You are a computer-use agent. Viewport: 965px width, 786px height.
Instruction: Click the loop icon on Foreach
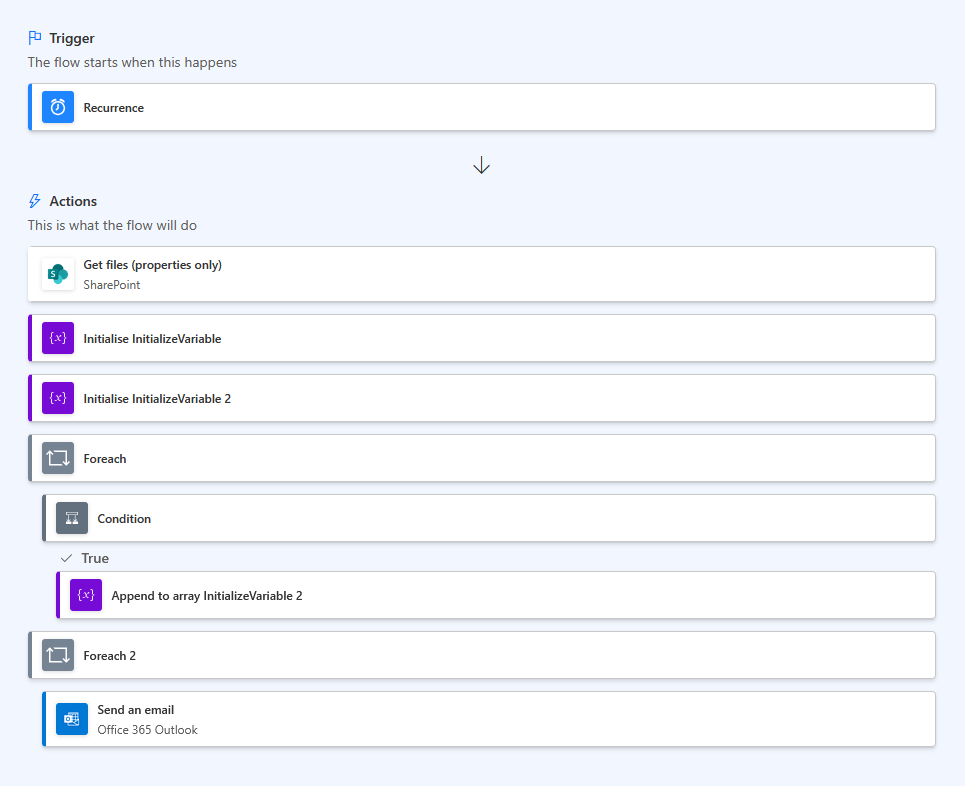58,458
